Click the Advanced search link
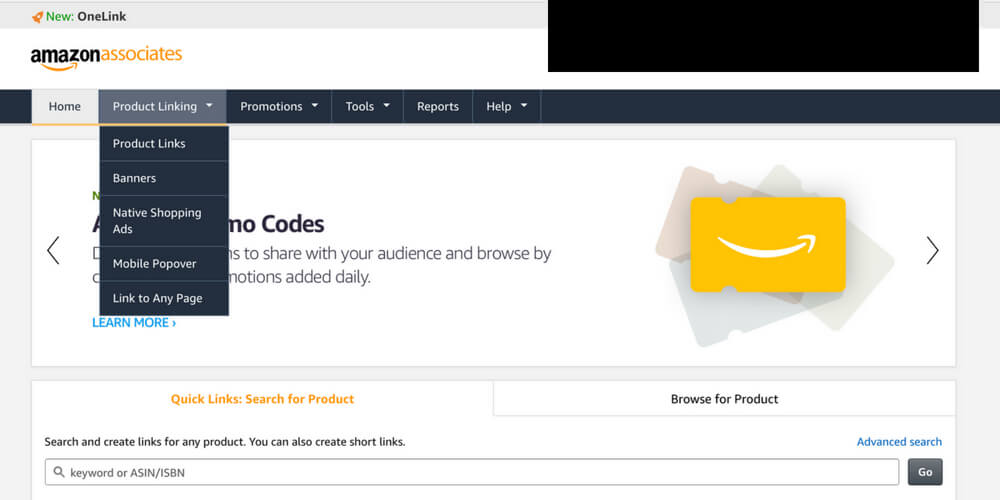The width and height of the screenshot is (1000, 500). 899,442
